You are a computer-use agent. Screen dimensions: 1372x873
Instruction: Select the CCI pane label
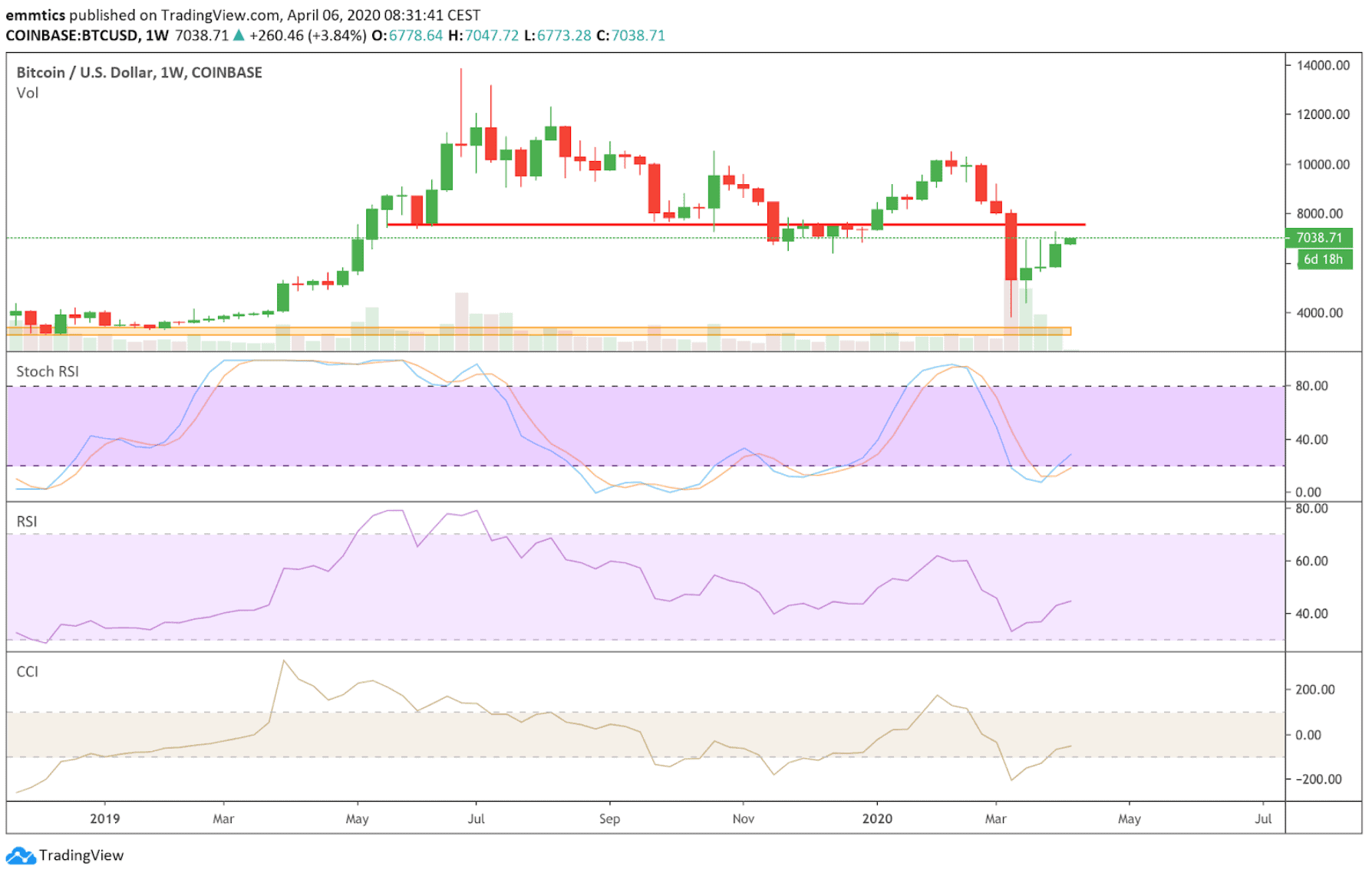pyautogui.click(x=27, y=672)
